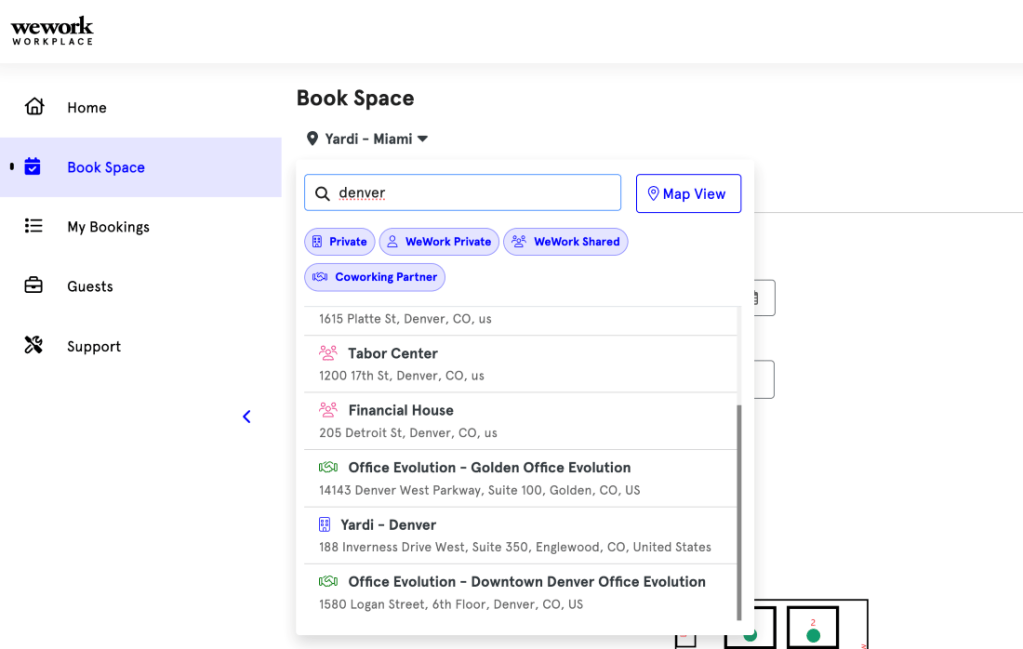Click the address 1200 17th St, Denver
This screenshot has width=1023, height=649.
pos(401,376)
